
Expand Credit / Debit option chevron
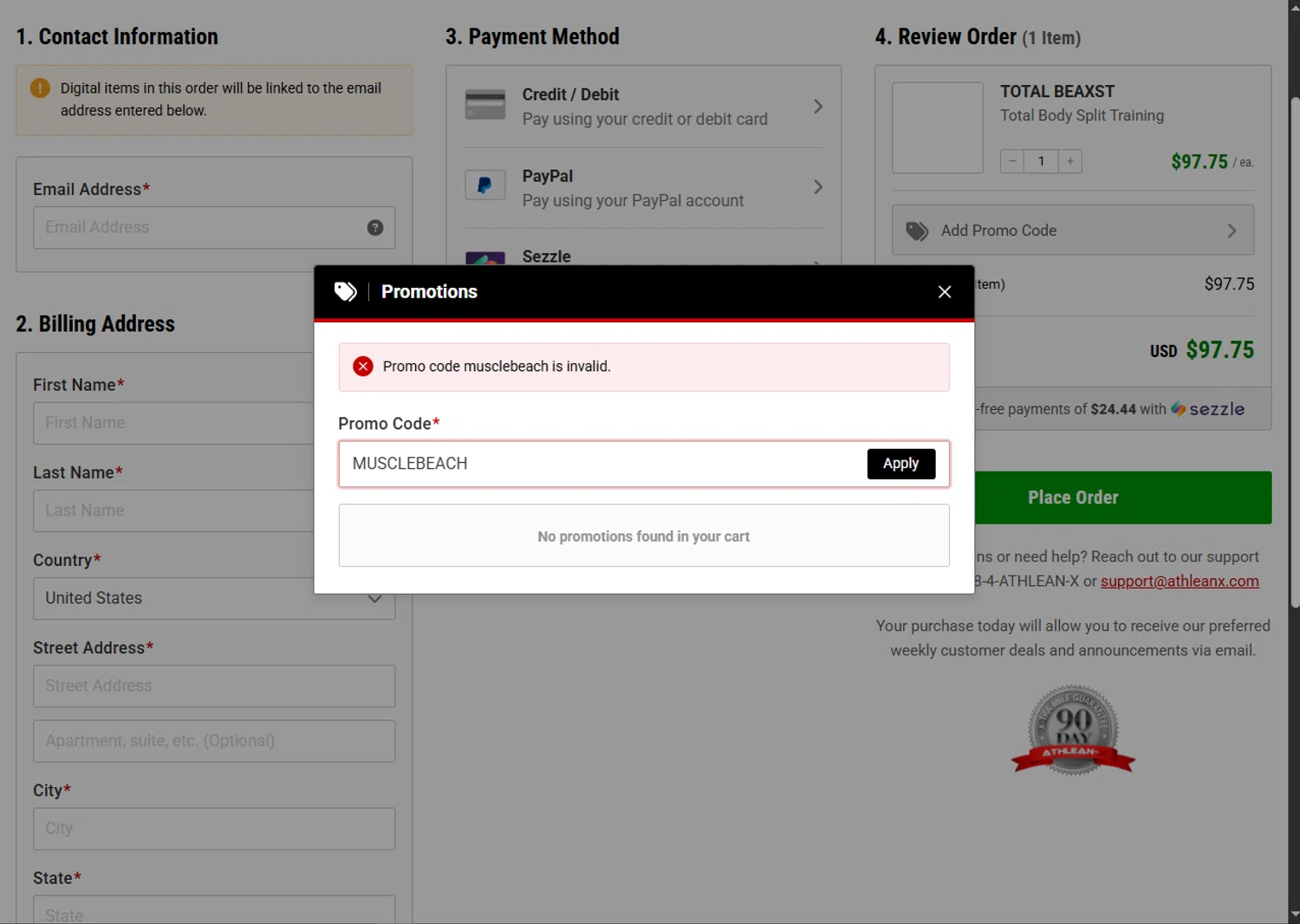(x=817, y=107)
